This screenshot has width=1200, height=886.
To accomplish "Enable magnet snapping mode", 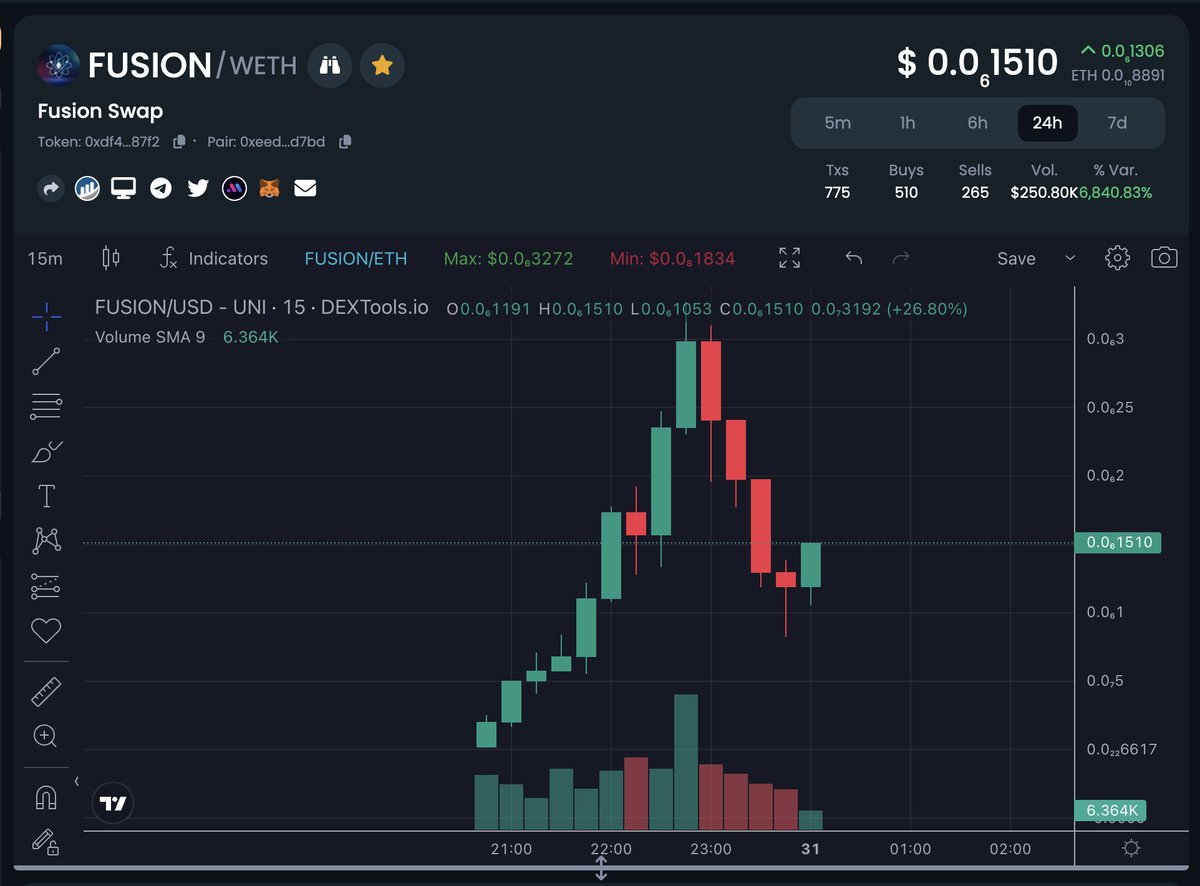I will click(x=45, y=795).
